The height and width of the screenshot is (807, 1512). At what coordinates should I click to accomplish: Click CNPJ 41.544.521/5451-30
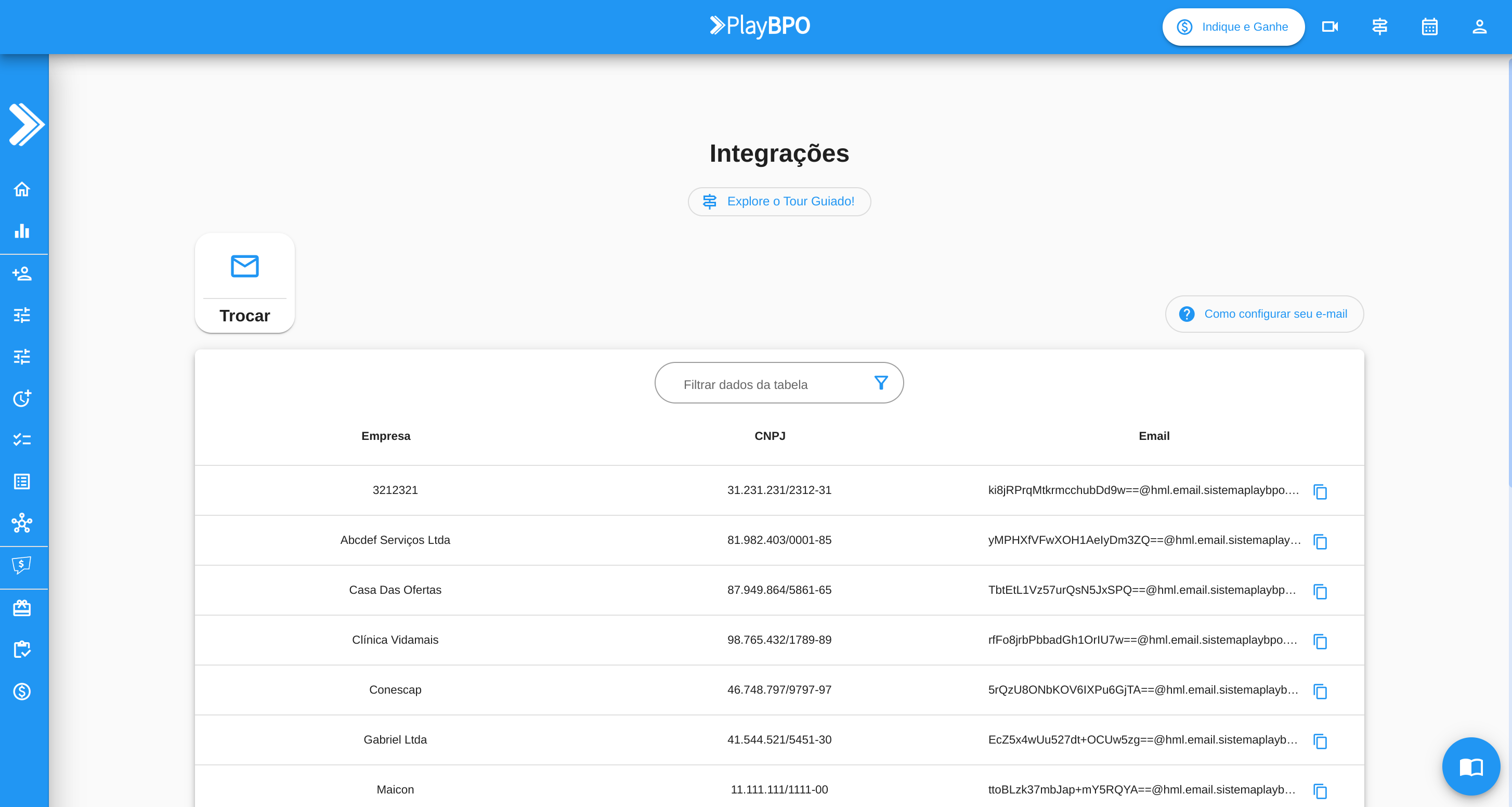point(779,739)
